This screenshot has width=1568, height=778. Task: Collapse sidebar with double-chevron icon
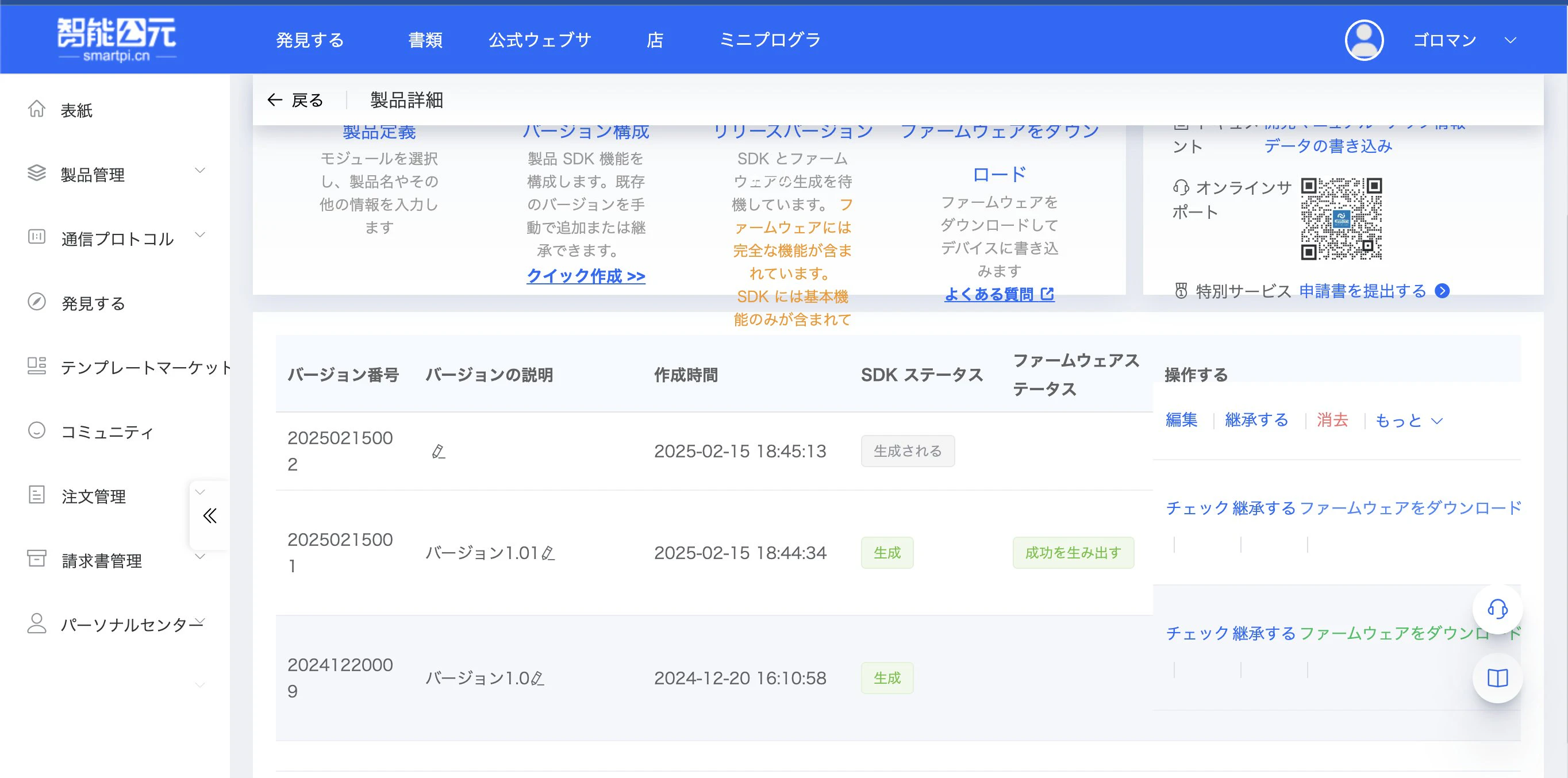click(209, 516)
